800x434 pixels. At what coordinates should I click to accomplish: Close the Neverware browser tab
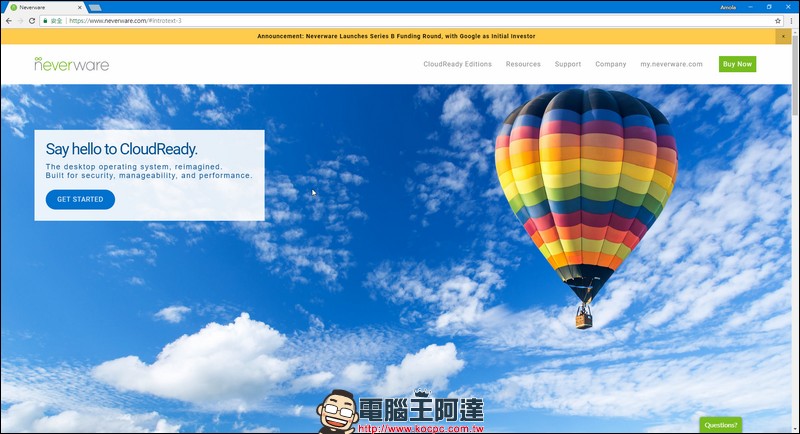pos(80,8)
